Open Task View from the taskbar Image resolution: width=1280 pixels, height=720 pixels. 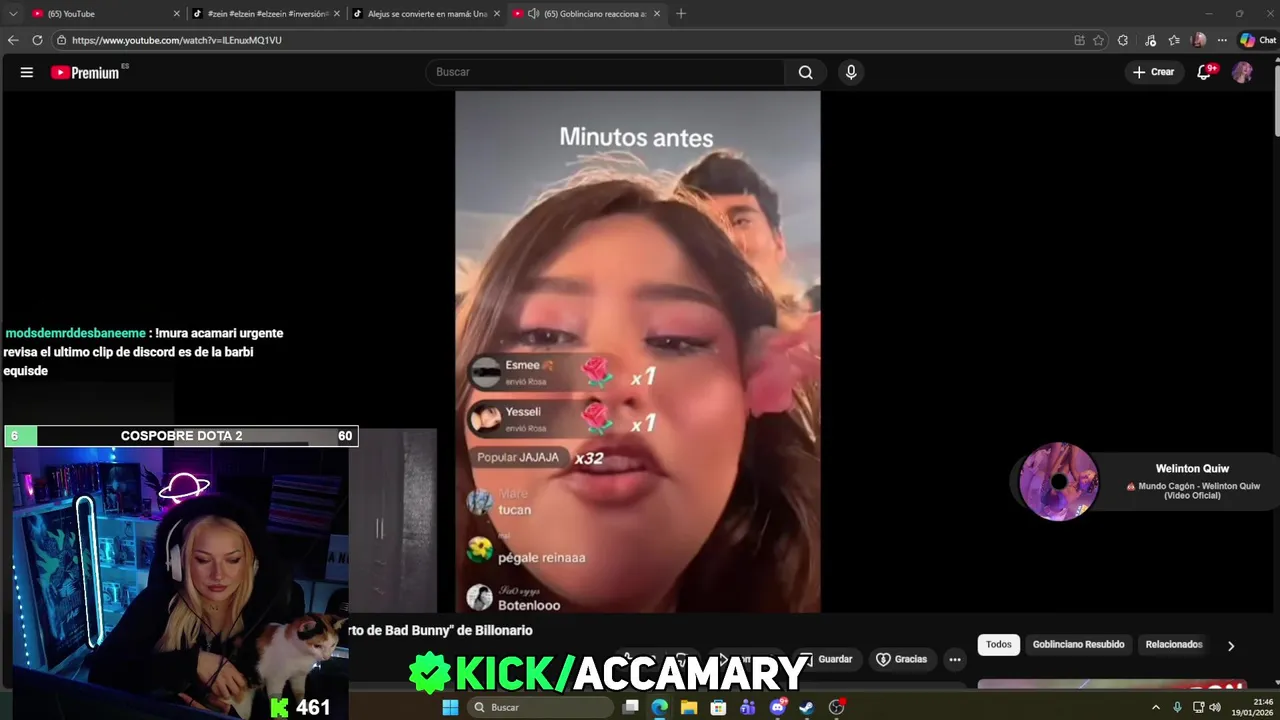[630, 707]
